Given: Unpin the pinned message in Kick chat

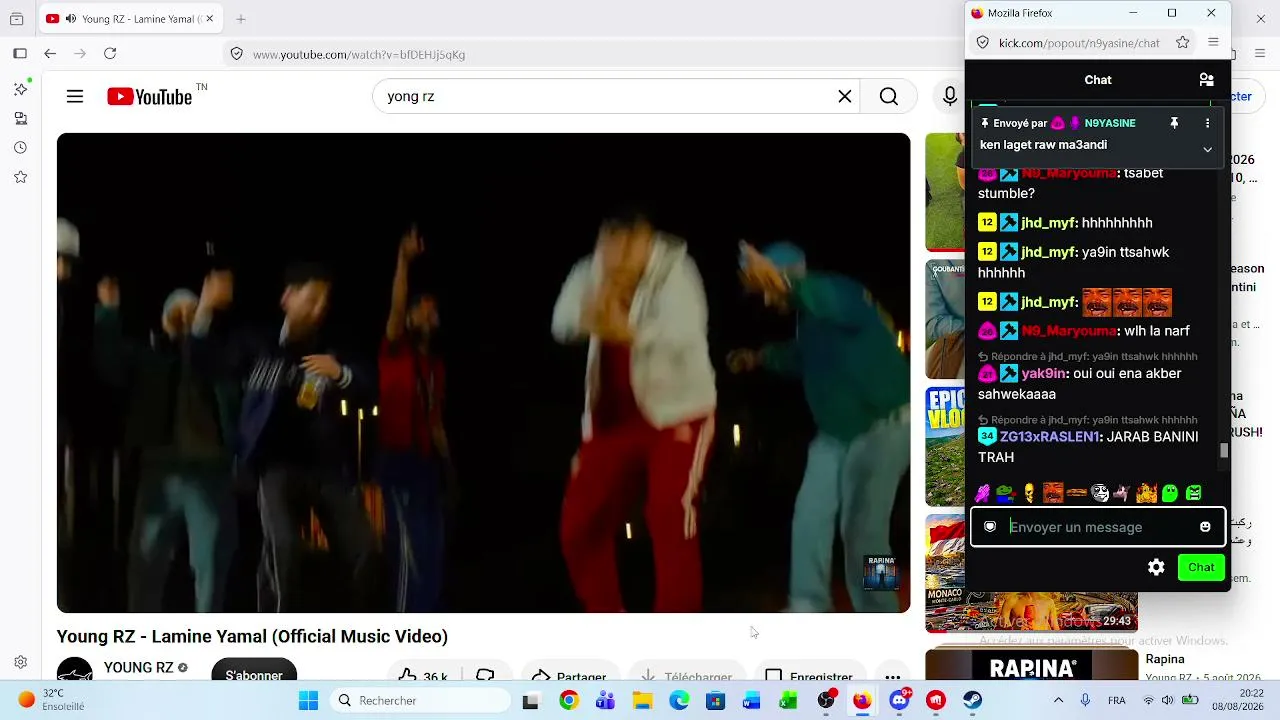Looking at the screenshot, I should coord(1174,123).
